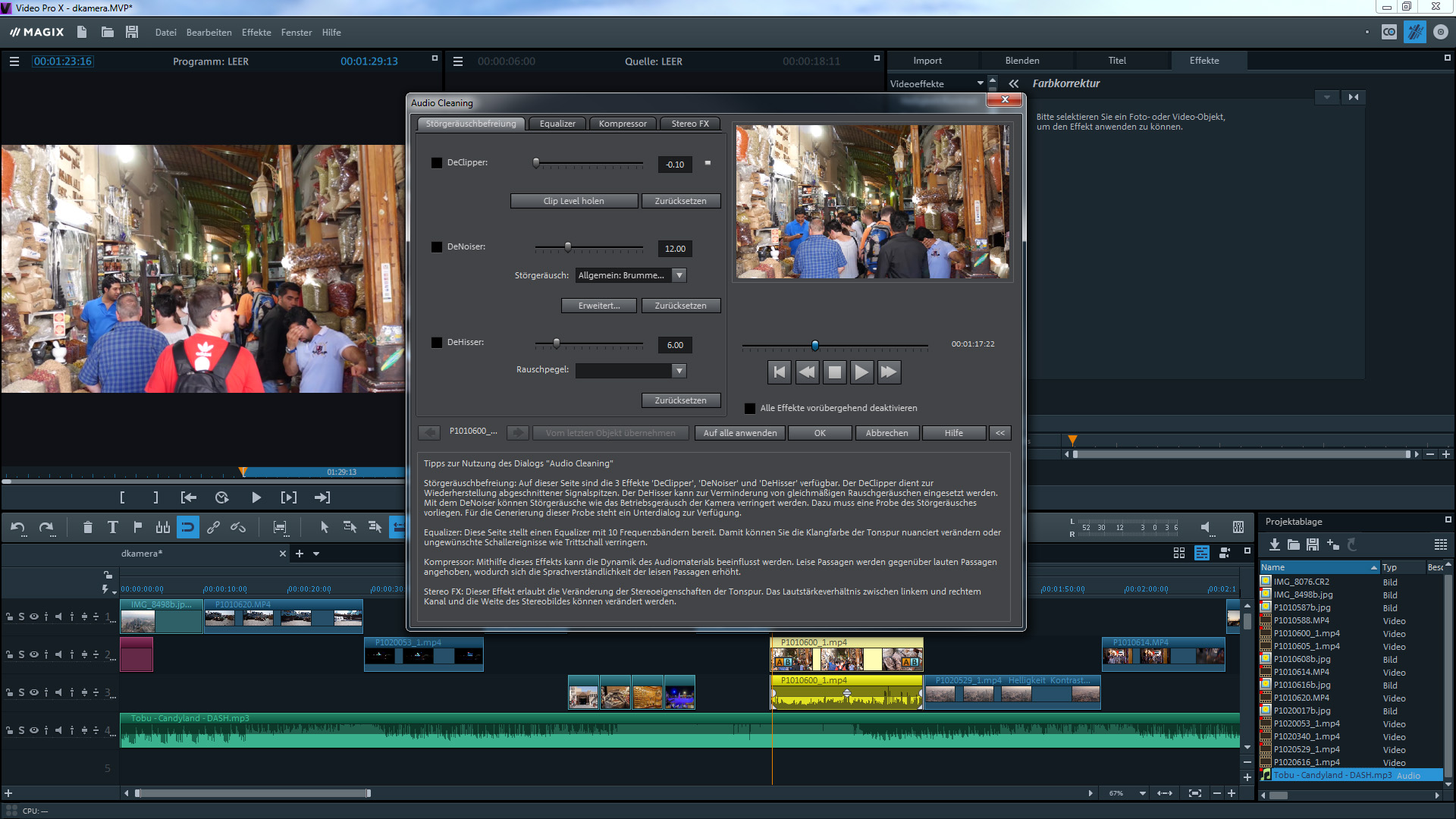Open the program monitor hamburger menu

tap(14, 61)
